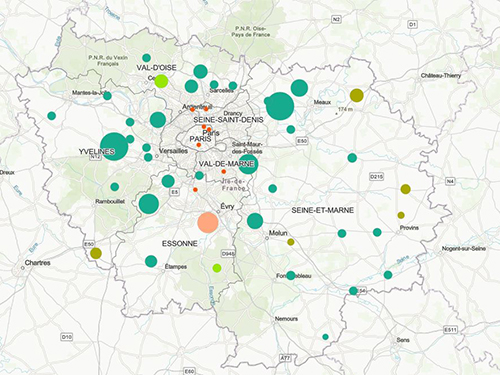Click the red dot left of the Argenteuil label
This screenshot has width=500, height=375.
click(192, 109)
